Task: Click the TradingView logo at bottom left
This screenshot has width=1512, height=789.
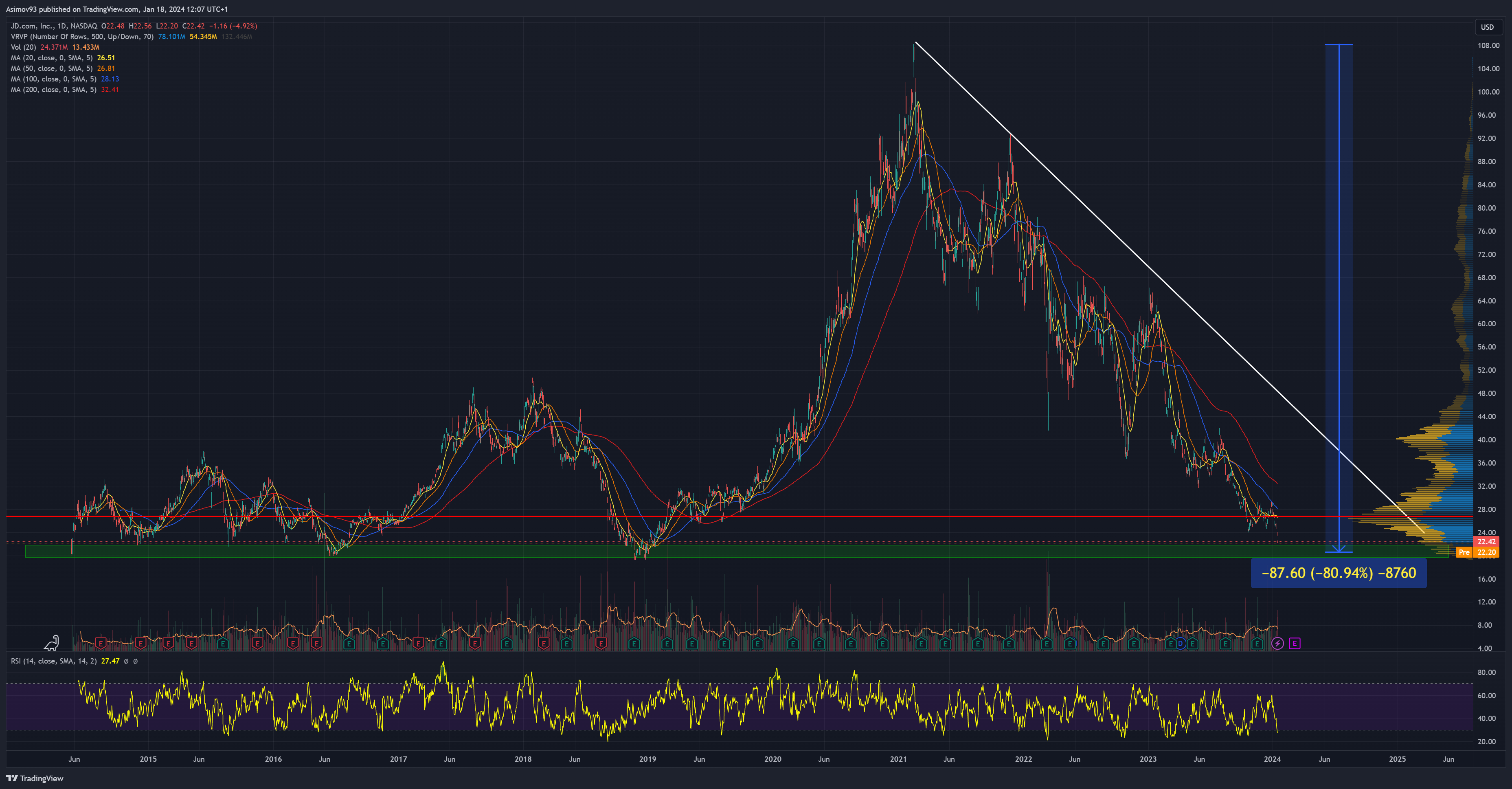Action: [x=35, y=778]
